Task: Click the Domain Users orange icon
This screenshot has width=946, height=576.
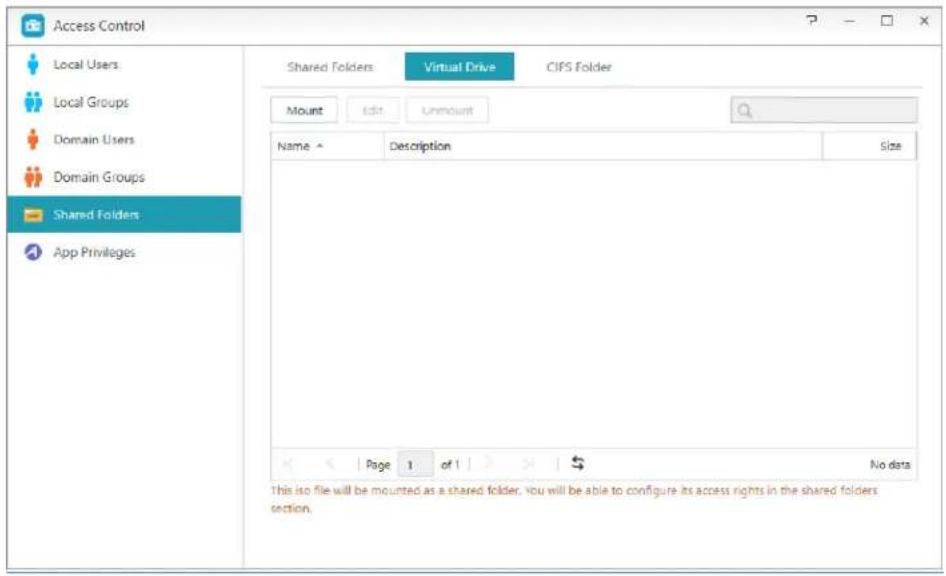Action: (33, 139)
